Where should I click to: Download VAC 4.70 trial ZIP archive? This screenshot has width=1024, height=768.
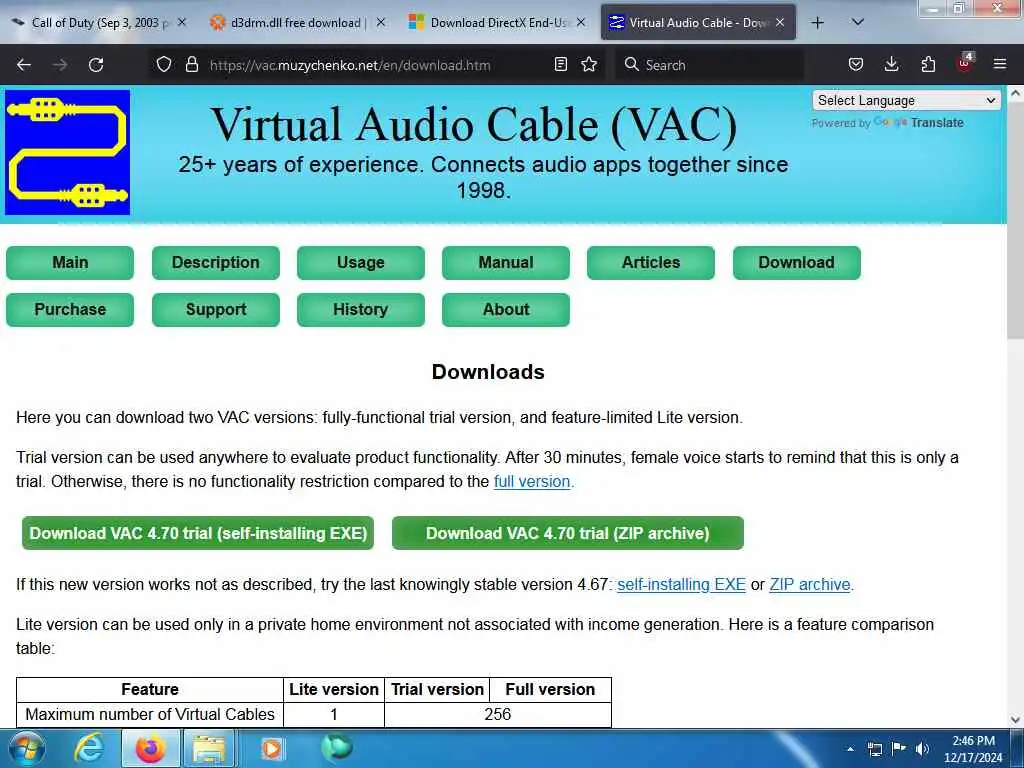[568, 533]
